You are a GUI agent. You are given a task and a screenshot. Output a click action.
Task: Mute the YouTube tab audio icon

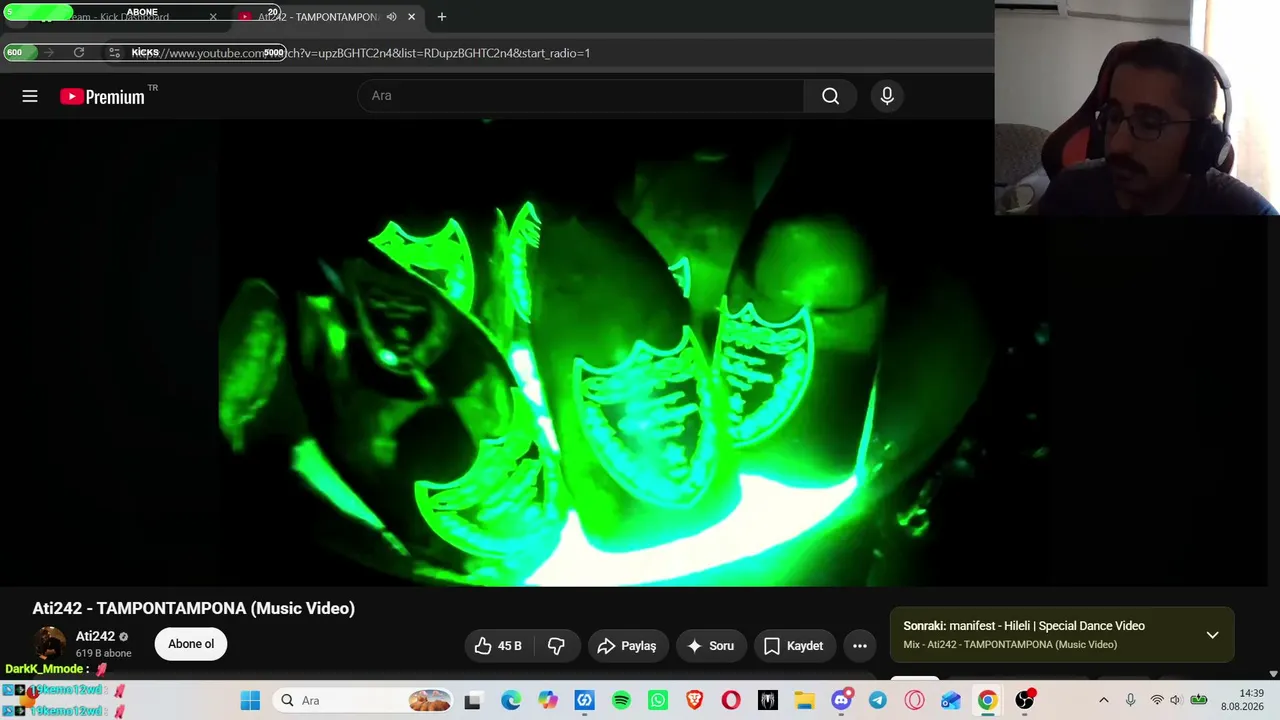[392, 17]
